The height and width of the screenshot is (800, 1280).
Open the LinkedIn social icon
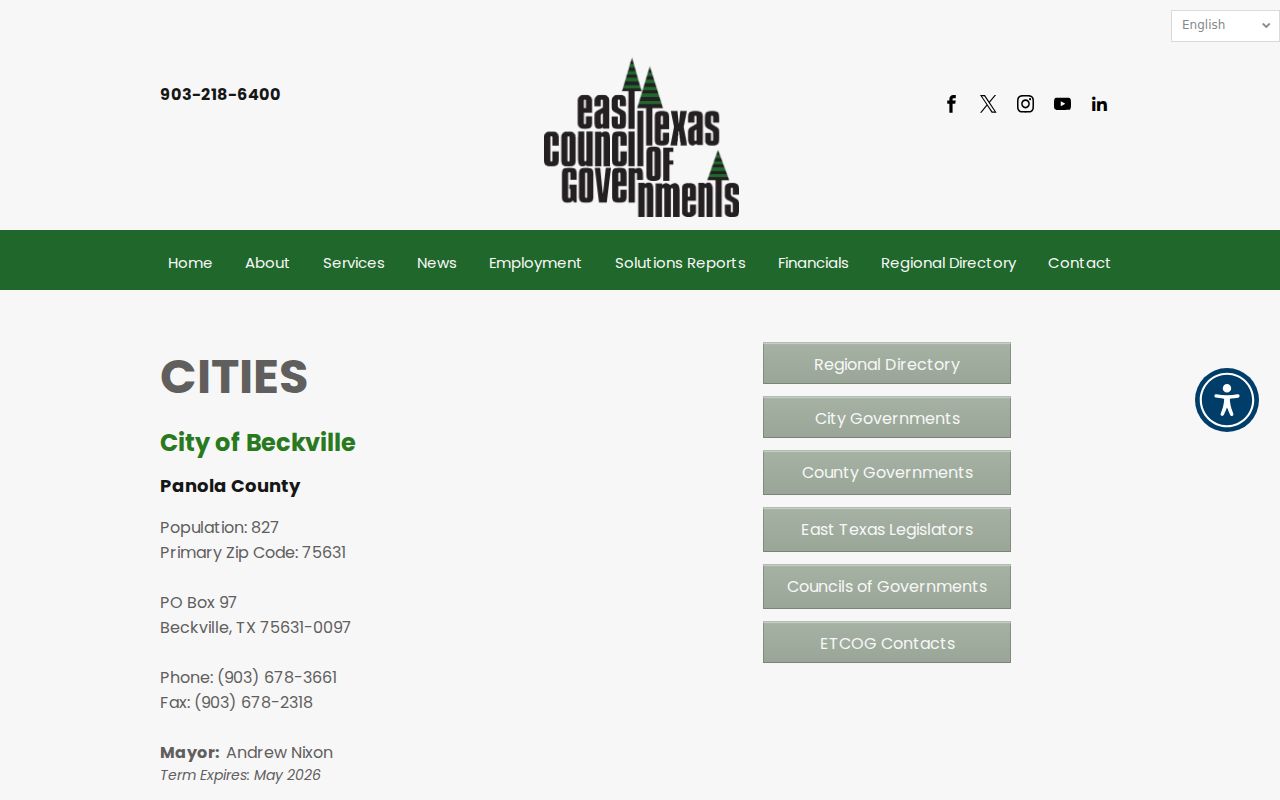[1099, 104]
